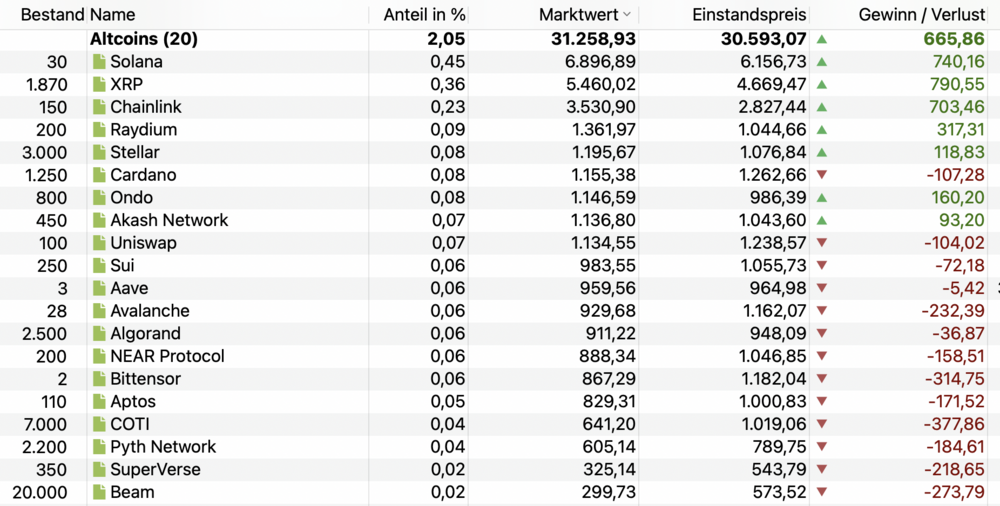Click the Bittensor document icon
The image size is (1000, 506).
click(x=99, y=379)
